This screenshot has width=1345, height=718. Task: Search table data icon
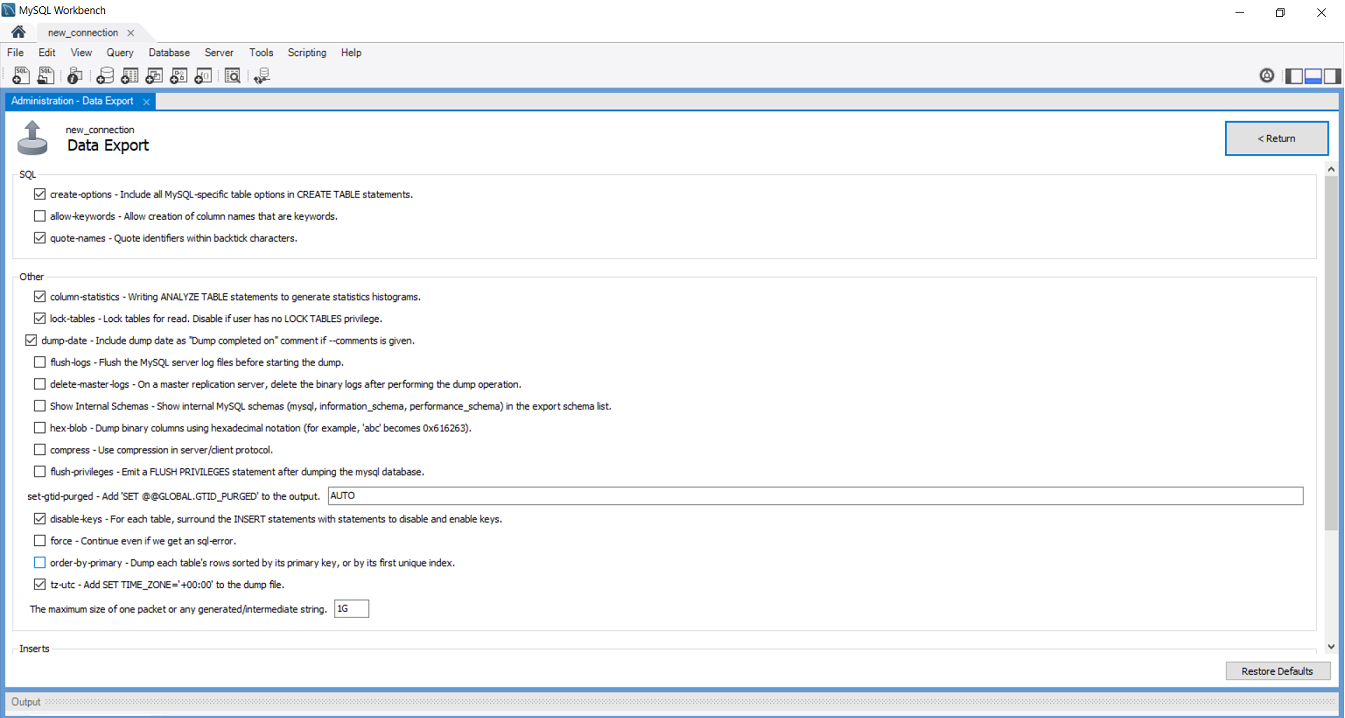pyautogui.click(x=233, y=75)
